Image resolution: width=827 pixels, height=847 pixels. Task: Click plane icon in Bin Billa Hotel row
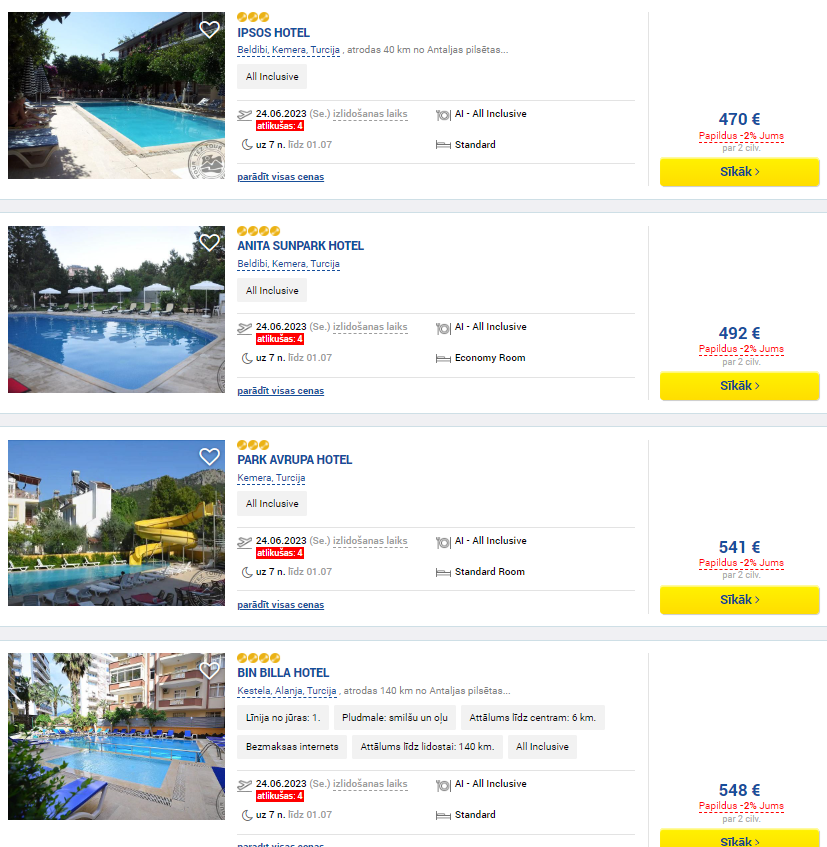pyautogui.click(x=245, y=784)
